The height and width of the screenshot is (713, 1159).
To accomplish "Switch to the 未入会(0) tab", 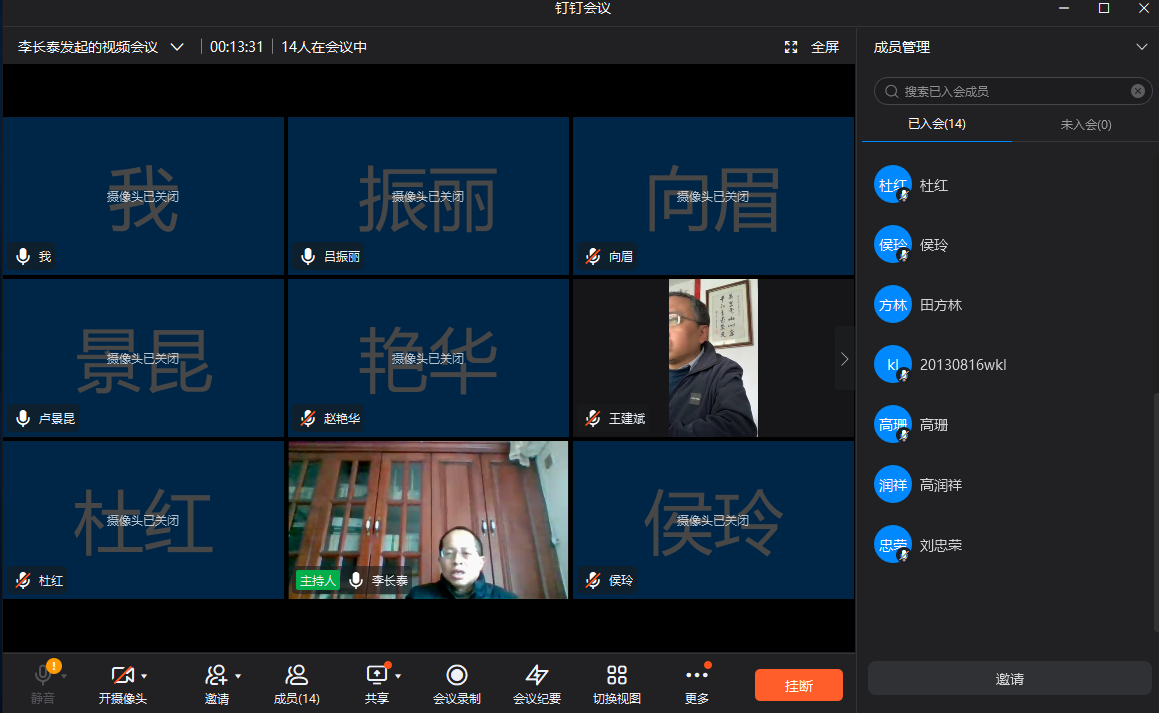I will pos(1085,125).
